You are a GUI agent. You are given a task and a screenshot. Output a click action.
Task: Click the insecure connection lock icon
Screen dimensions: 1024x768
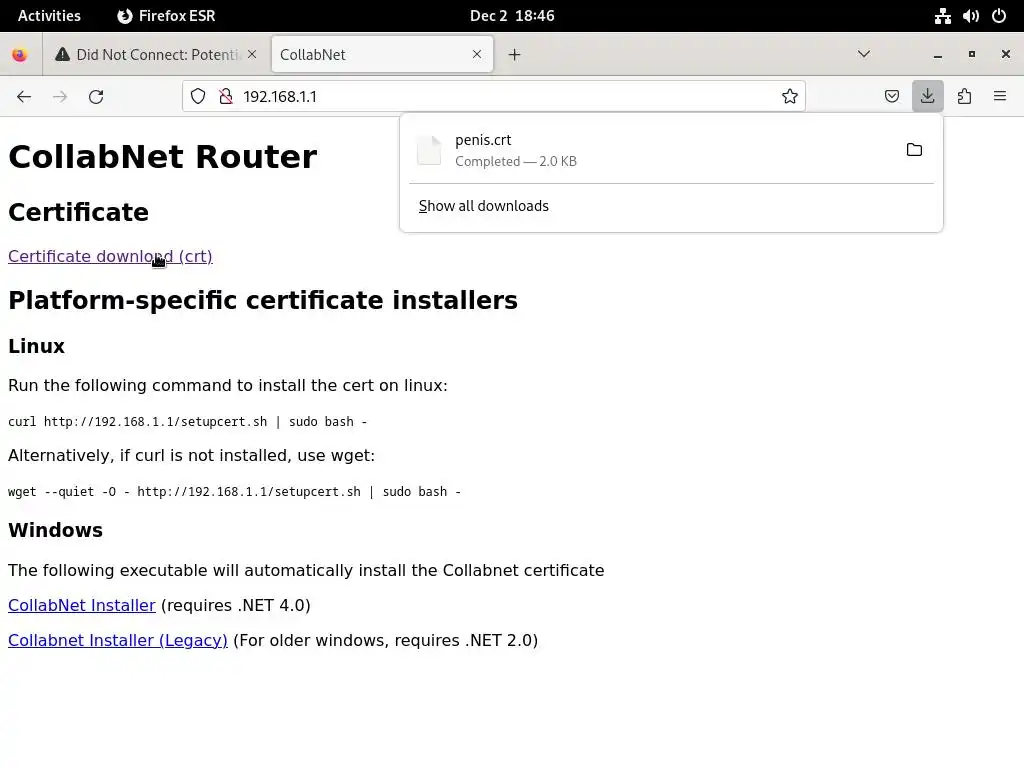[226, 97]
